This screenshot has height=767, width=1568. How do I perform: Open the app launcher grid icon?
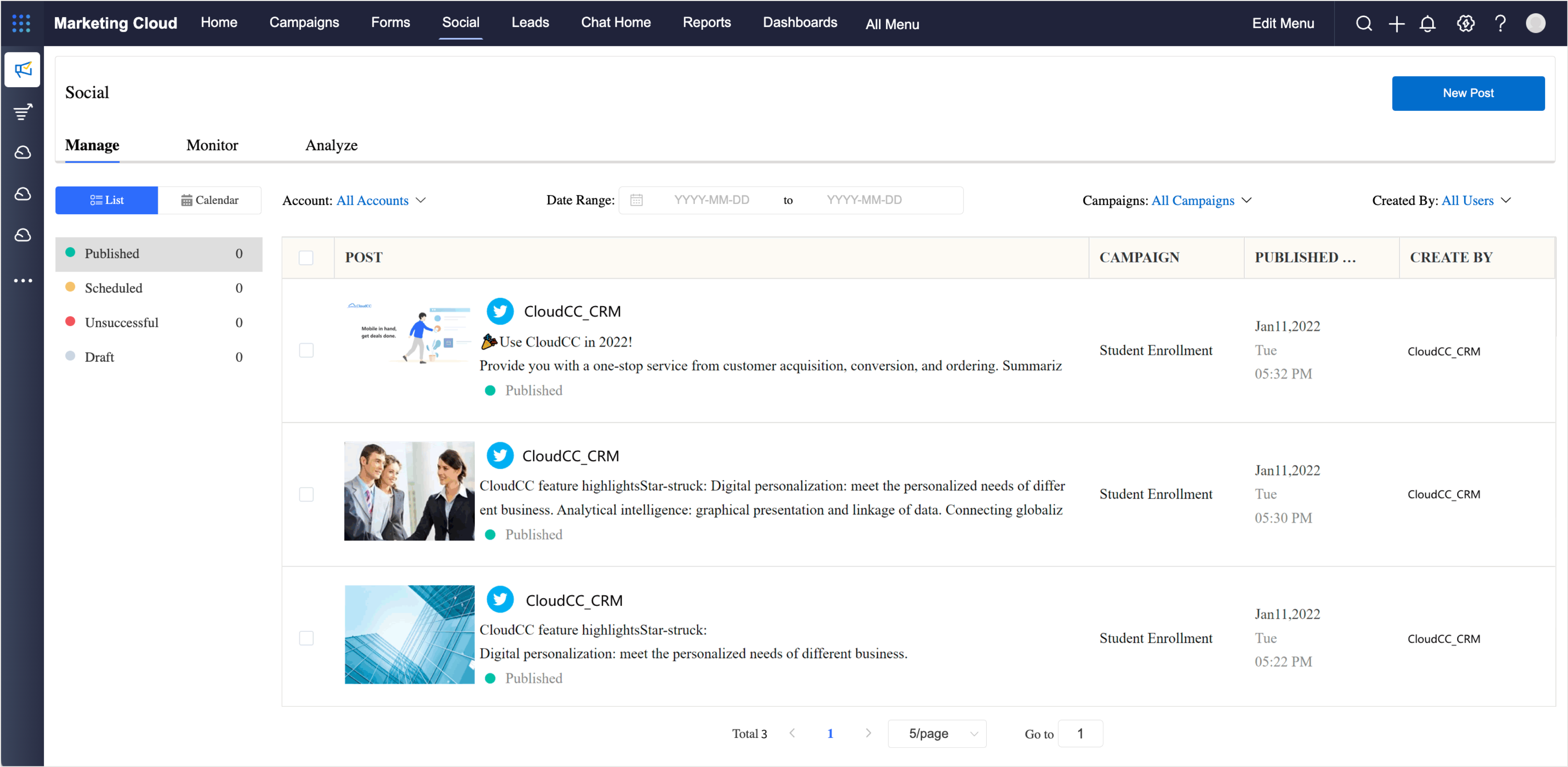pyautogui.click(x=21, y=23)
